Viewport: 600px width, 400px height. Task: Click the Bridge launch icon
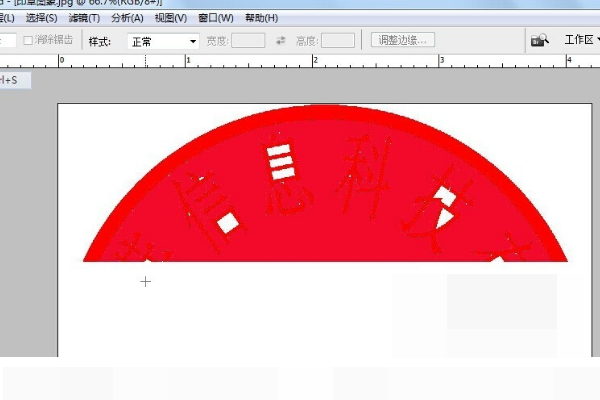pos(540,40)
